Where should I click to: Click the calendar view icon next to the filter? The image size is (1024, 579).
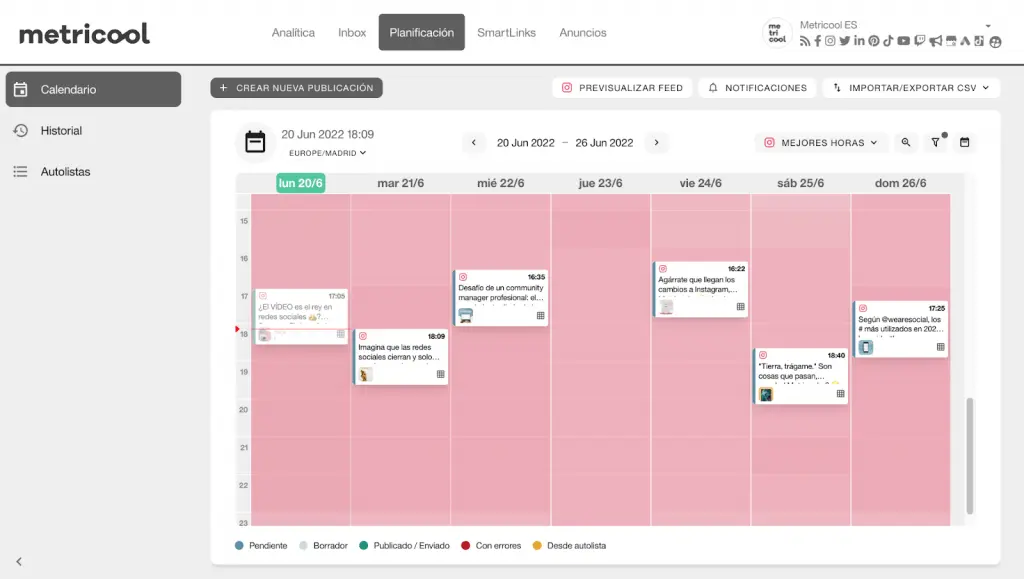click(964, 142)
